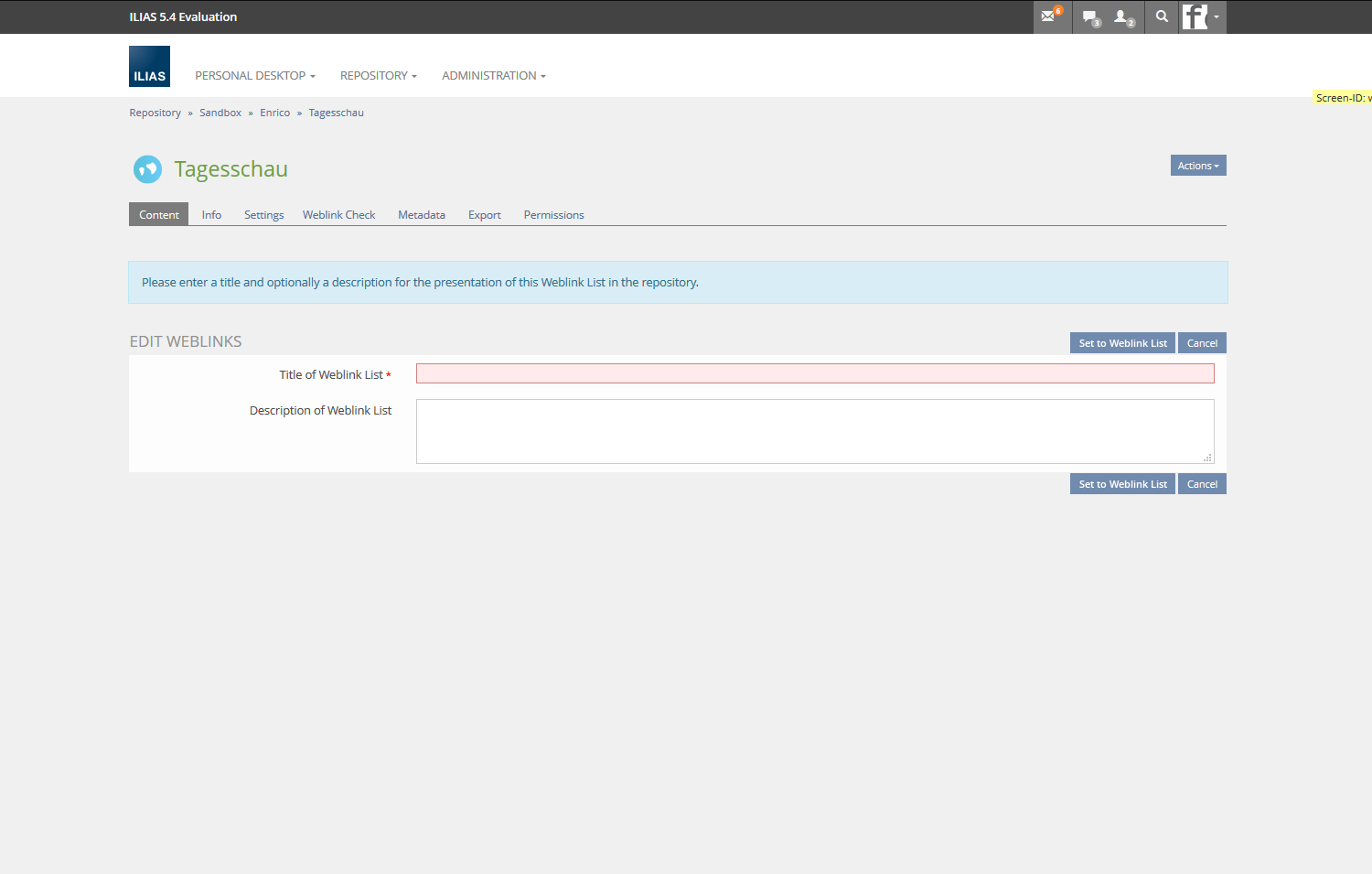Click the ILIAS logo
Image resolution: width=1372 pixels, height=874 pixels.
click(x=149, y=67)
